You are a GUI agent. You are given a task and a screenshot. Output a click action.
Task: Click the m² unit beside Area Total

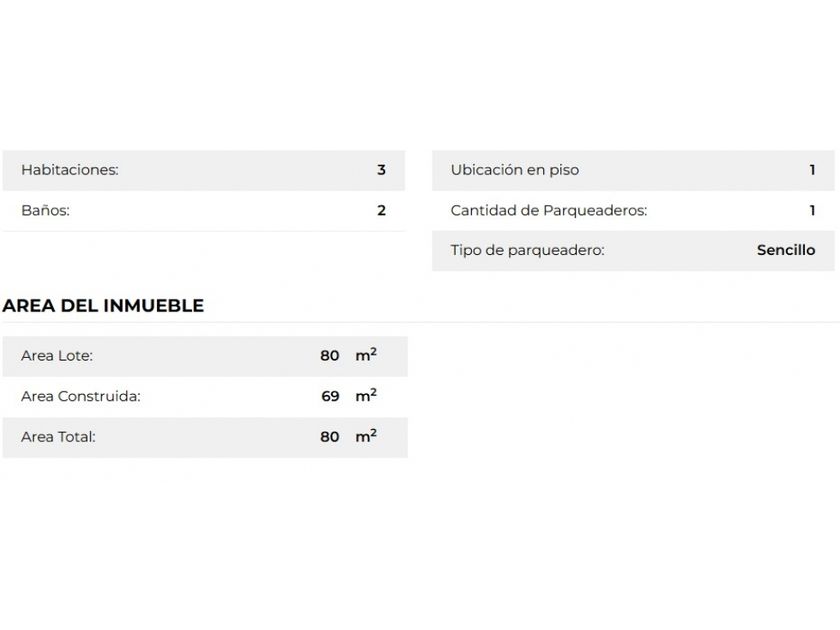point(366,436)
